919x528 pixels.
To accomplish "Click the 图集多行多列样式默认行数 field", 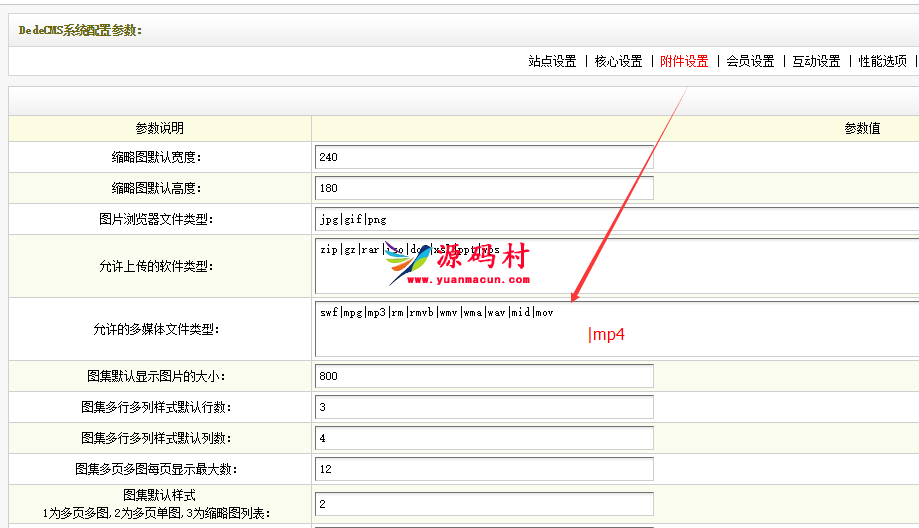I will click(483, 407).
